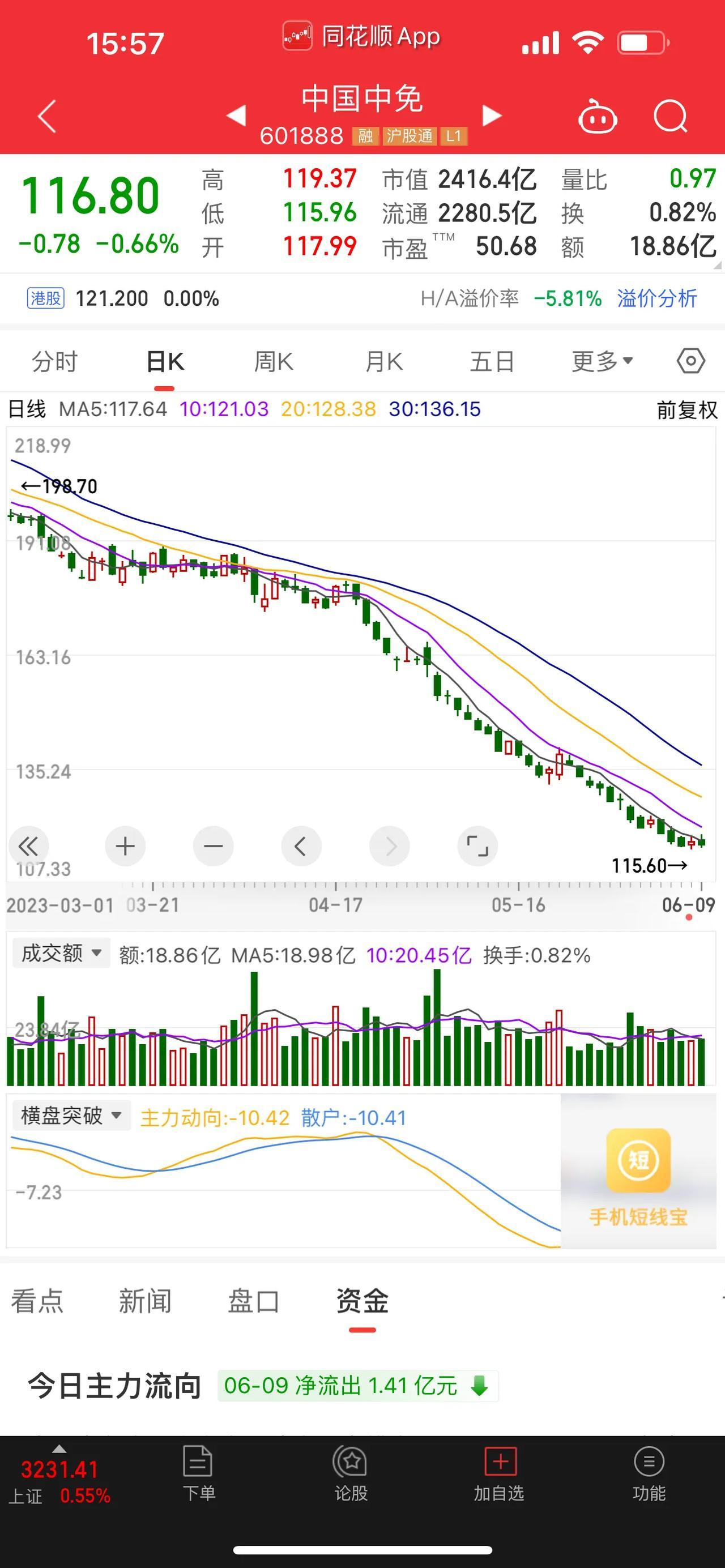Open the robot assistant icon
Image resolution: width=725 pixels, height=1568 pixels.
coord(597,116)
